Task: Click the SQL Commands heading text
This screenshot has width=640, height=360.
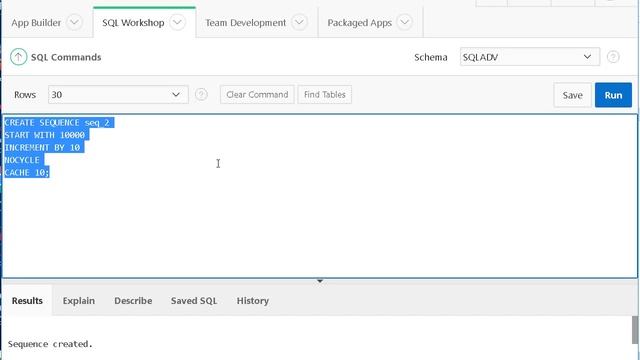Action: click(66, 57)
